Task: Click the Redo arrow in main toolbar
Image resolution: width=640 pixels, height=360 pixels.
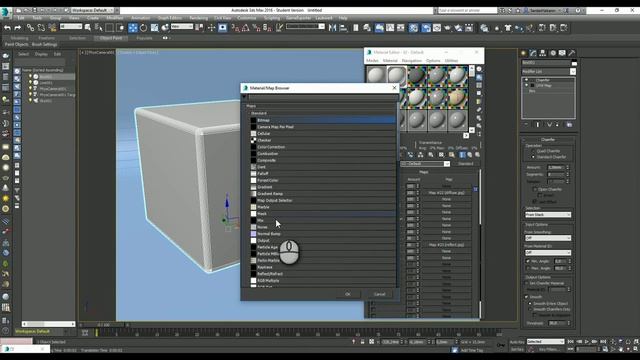Action: pyautogui.click(x=18, y=28)
